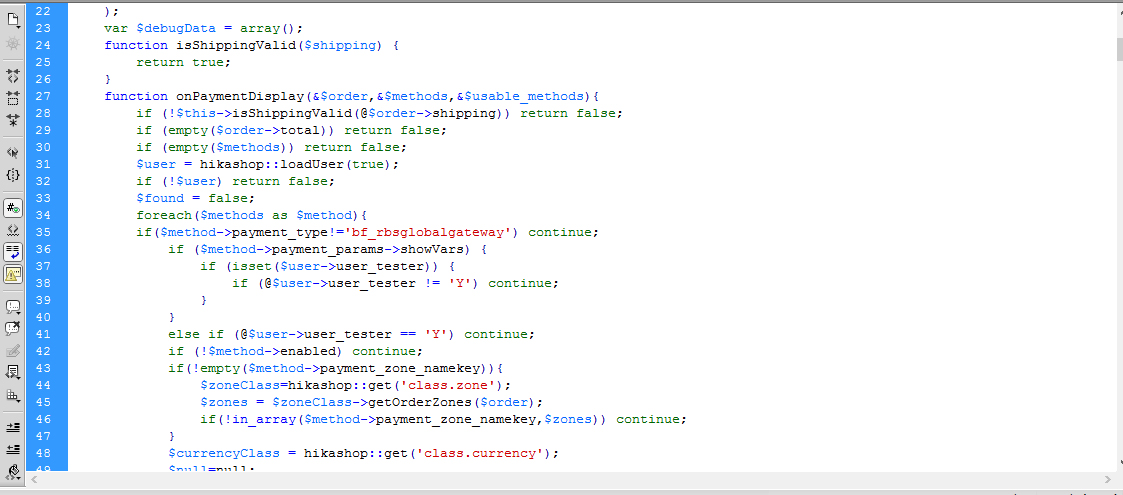Click 'loadUser' on line 31

[x=312, y=164]
